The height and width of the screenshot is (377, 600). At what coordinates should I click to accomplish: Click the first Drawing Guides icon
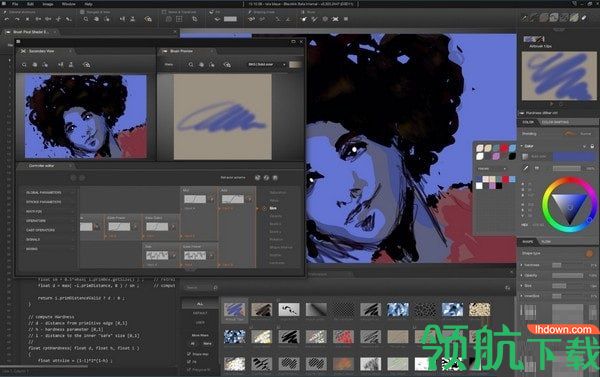point(251,19)
